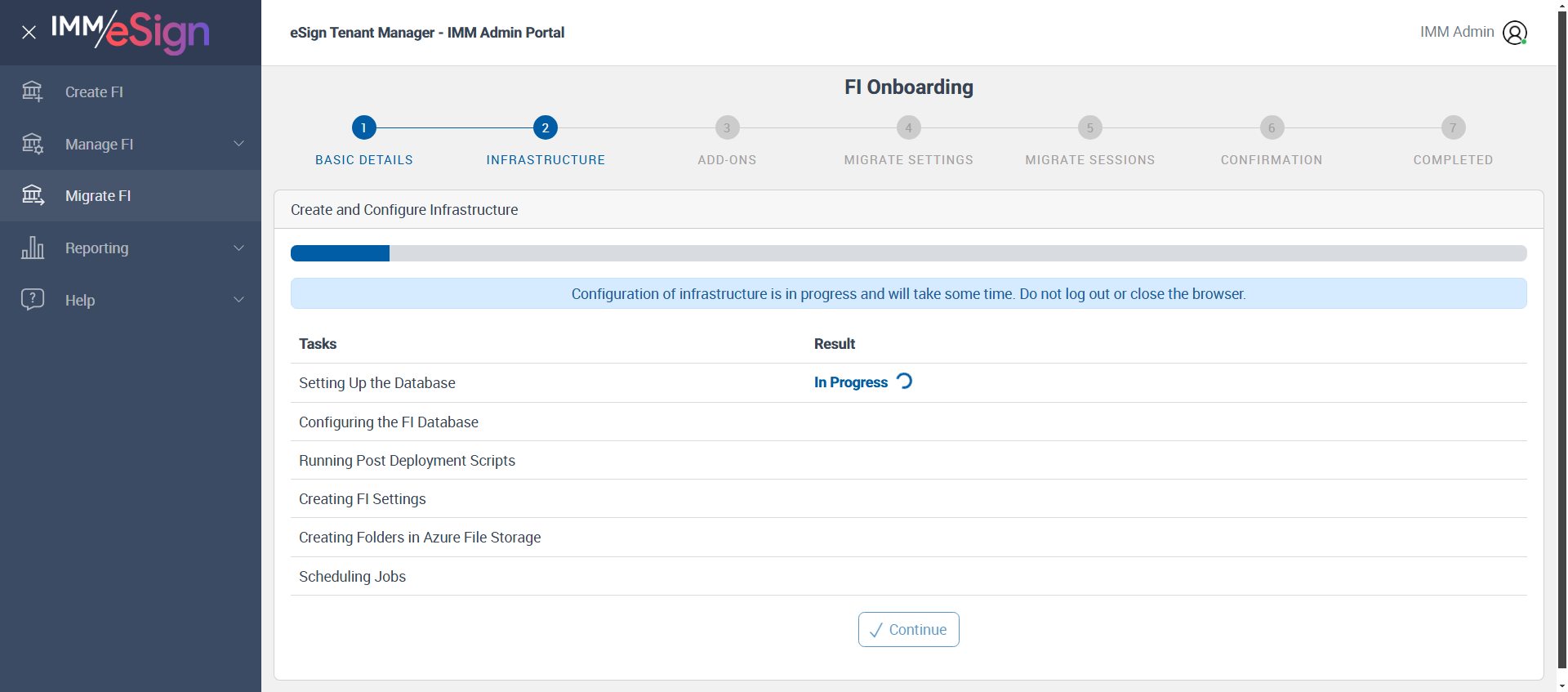
Task: Open the Create FI menu item
Action: (94, 92)
